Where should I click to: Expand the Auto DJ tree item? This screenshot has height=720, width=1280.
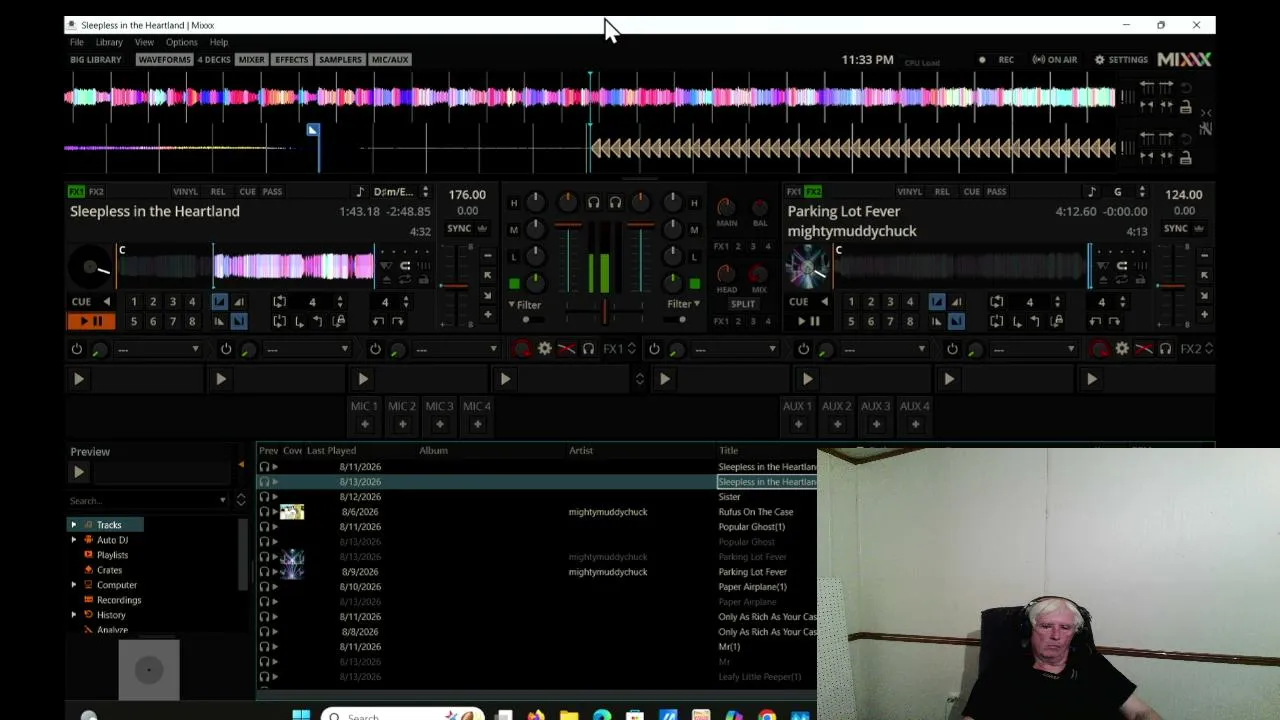(x=73, y=540)
